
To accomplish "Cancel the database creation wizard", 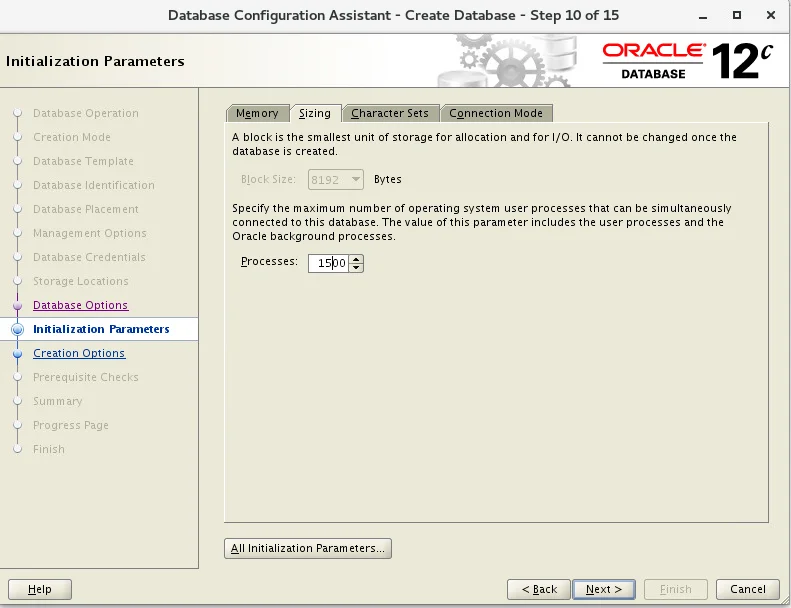I will [x=748, y=589].
